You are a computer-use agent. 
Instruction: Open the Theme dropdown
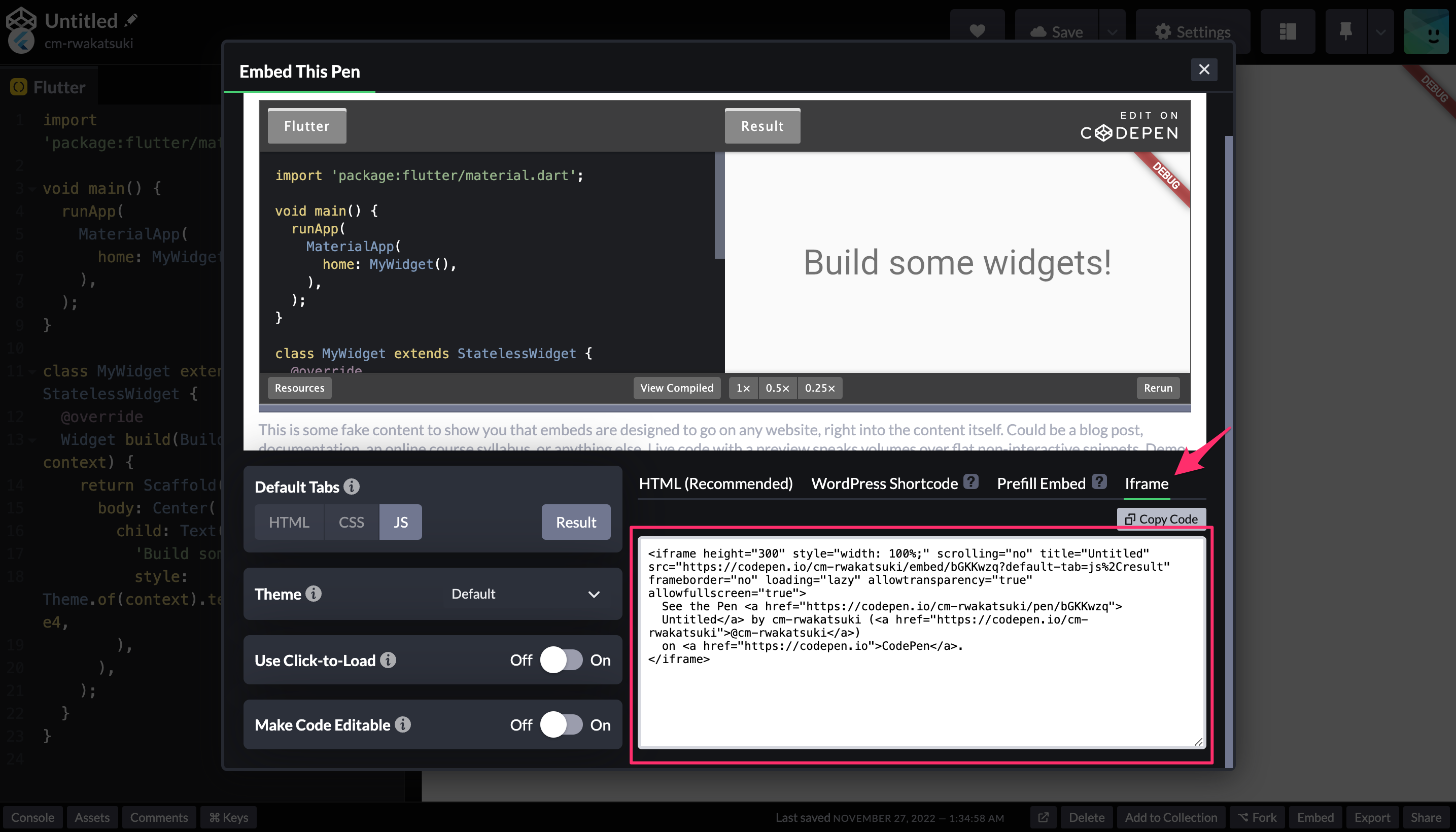click(x=524, y=594)
